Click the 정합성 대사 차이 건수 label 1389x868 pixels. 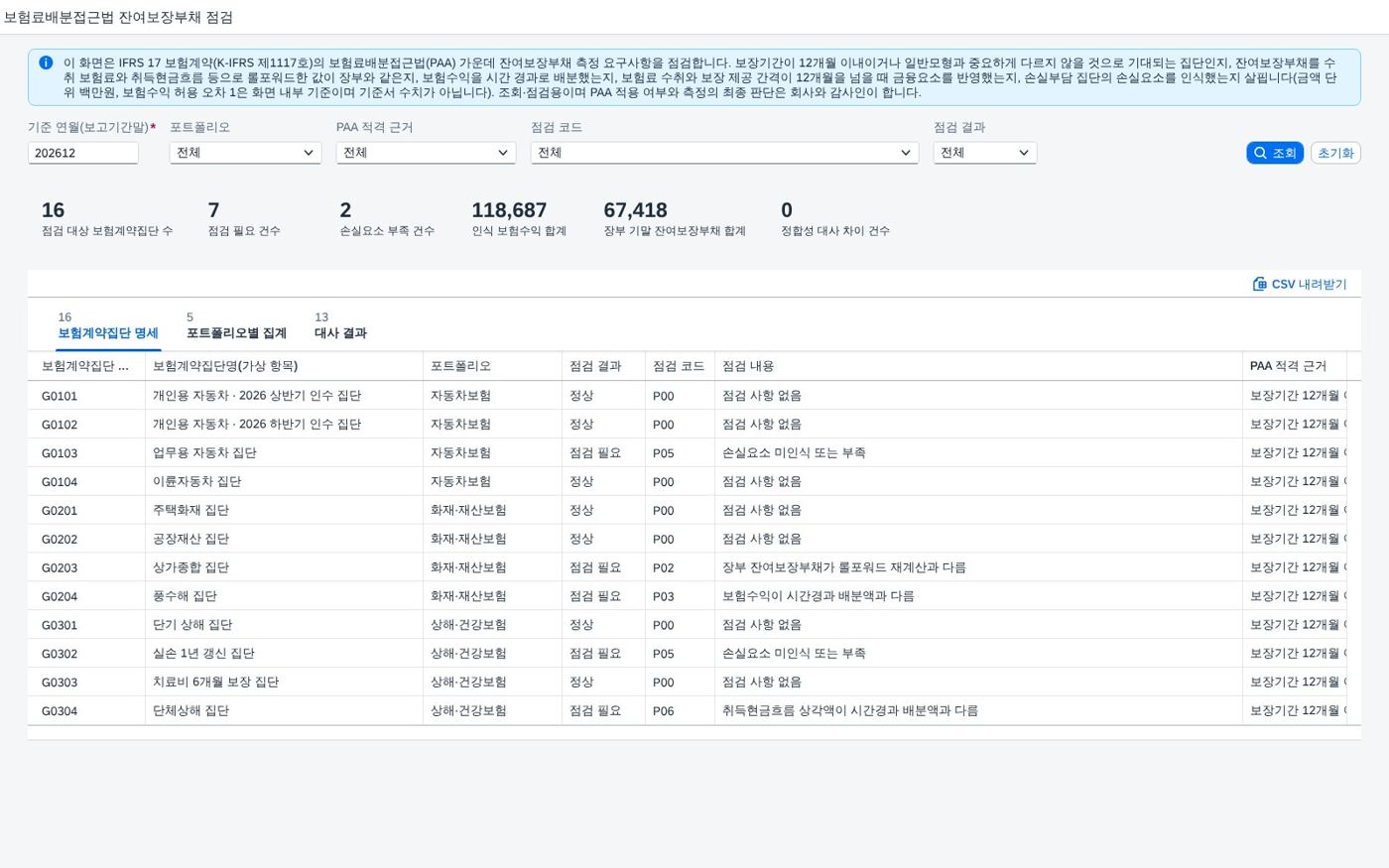coord(835,231)
